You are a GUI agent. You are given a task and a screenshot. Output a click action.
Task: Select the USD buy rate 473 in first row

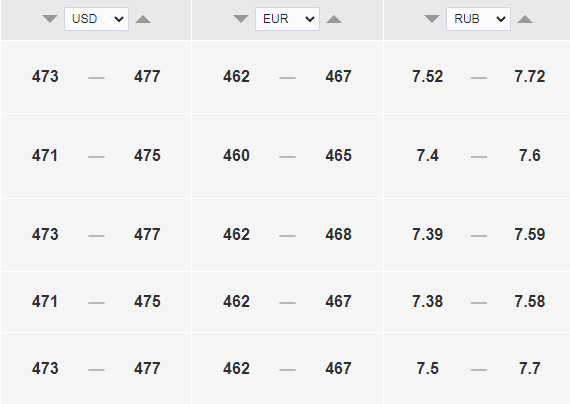tap(45, 77)
